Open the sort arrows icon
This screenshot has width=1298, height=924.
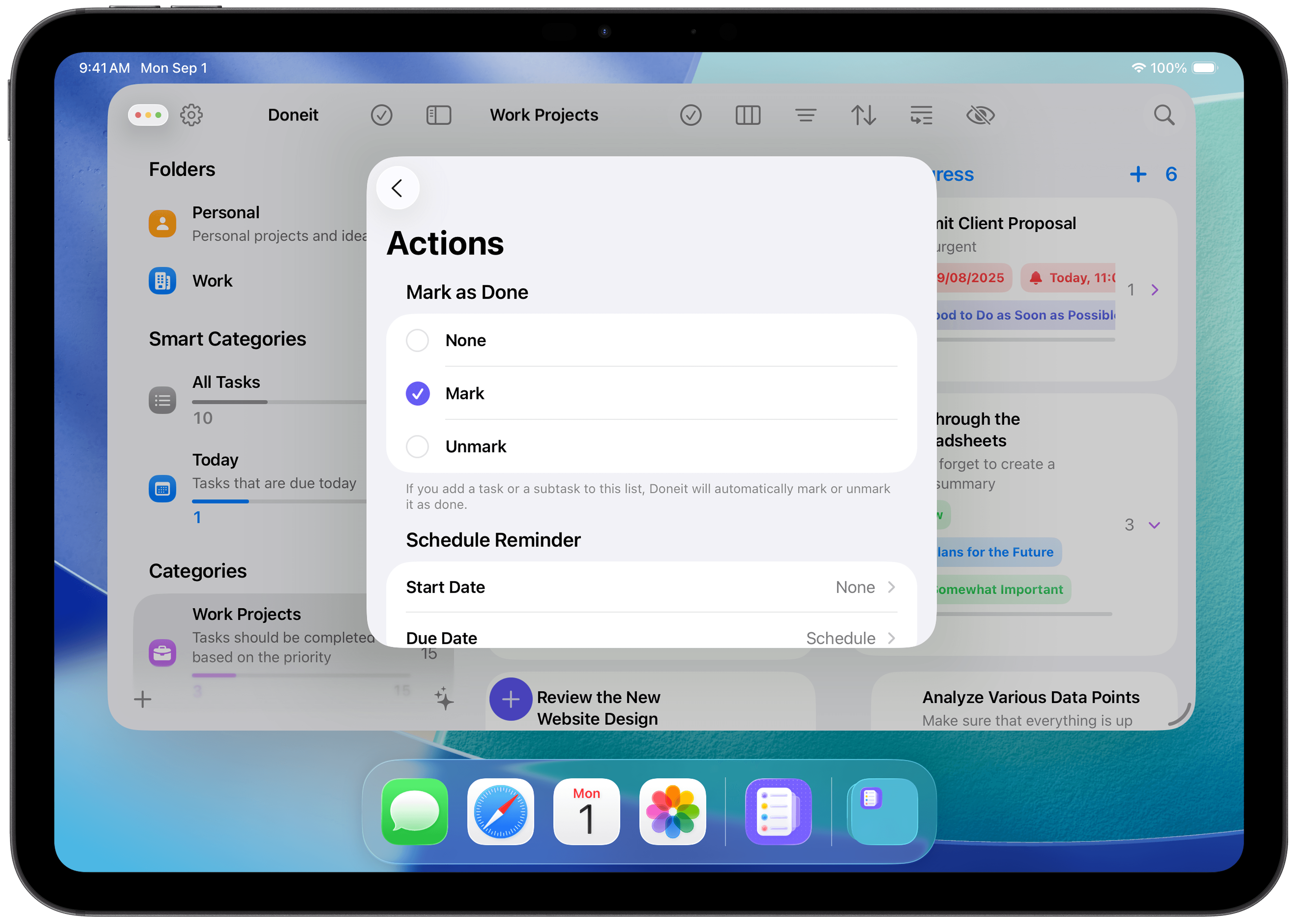tap(863, 114)
